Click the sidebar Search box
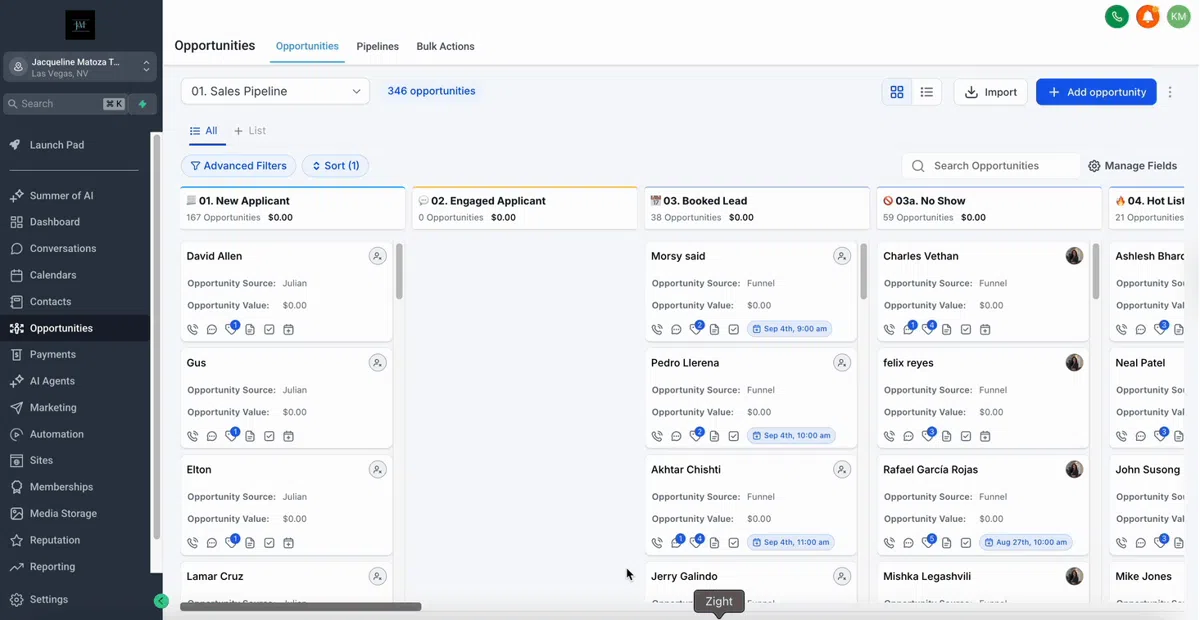 [65, 104]
